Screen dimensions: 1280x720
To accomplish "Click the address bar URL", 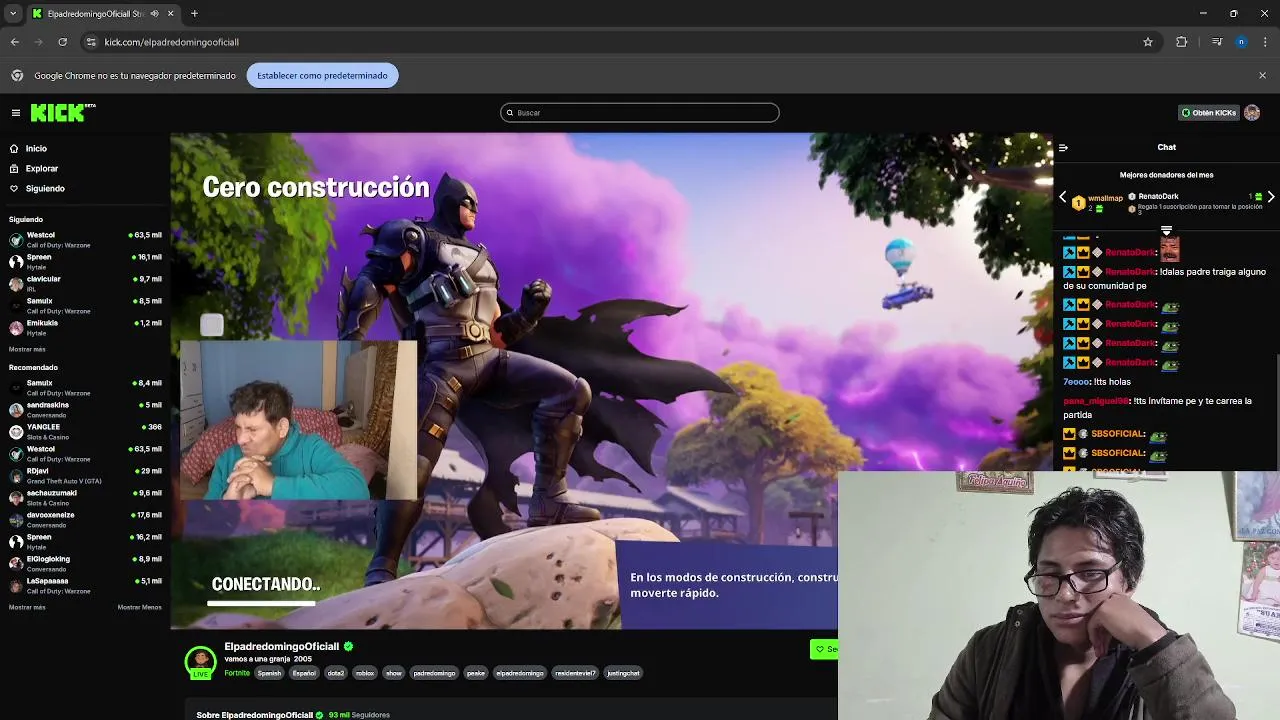I will click(171, 42).
